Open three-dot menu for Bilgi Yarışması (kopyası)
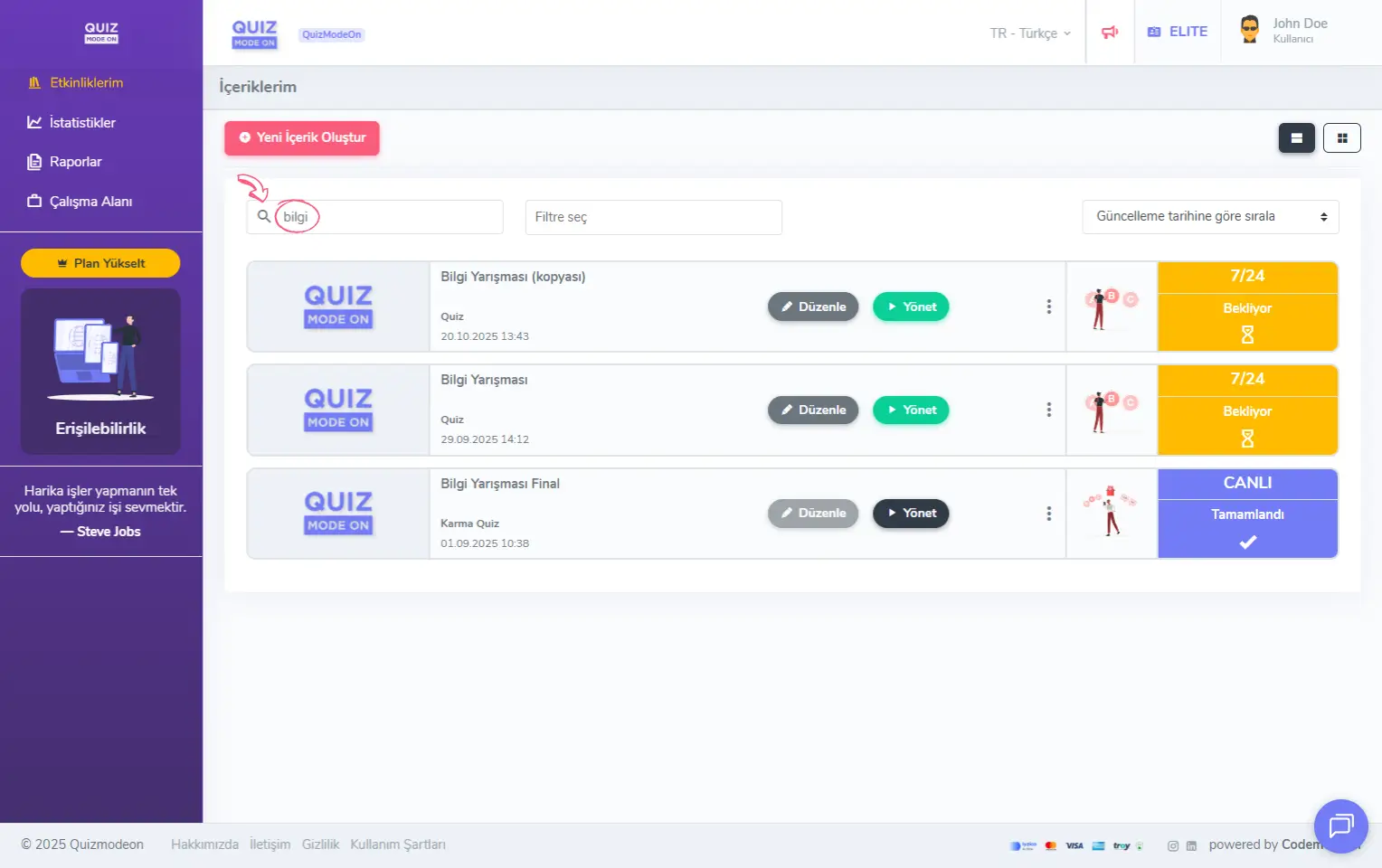The width and height of the screenshot is (1382, 868). coord(1048,307)
